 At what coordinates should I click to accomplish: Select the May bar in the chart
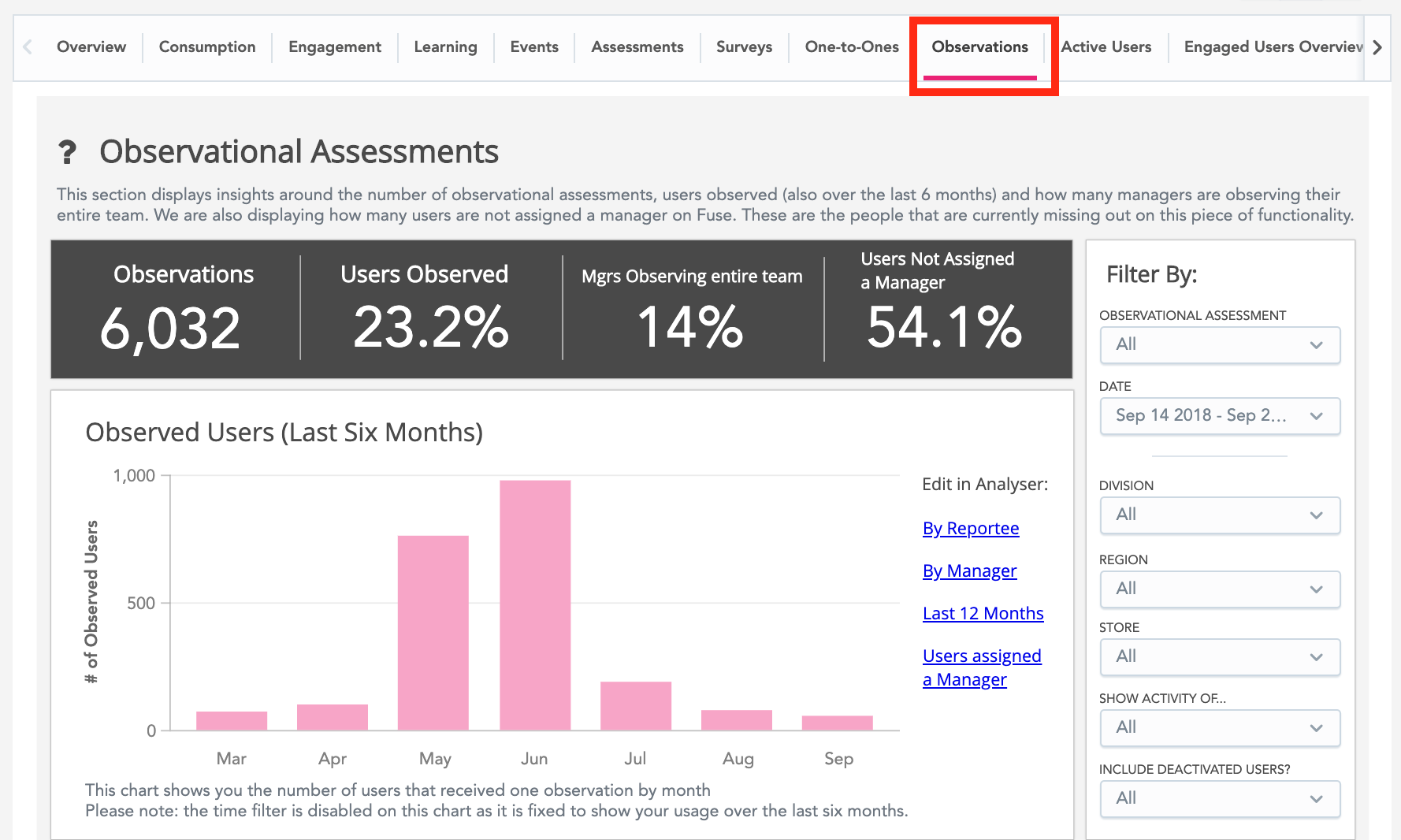tap(433, 633)
